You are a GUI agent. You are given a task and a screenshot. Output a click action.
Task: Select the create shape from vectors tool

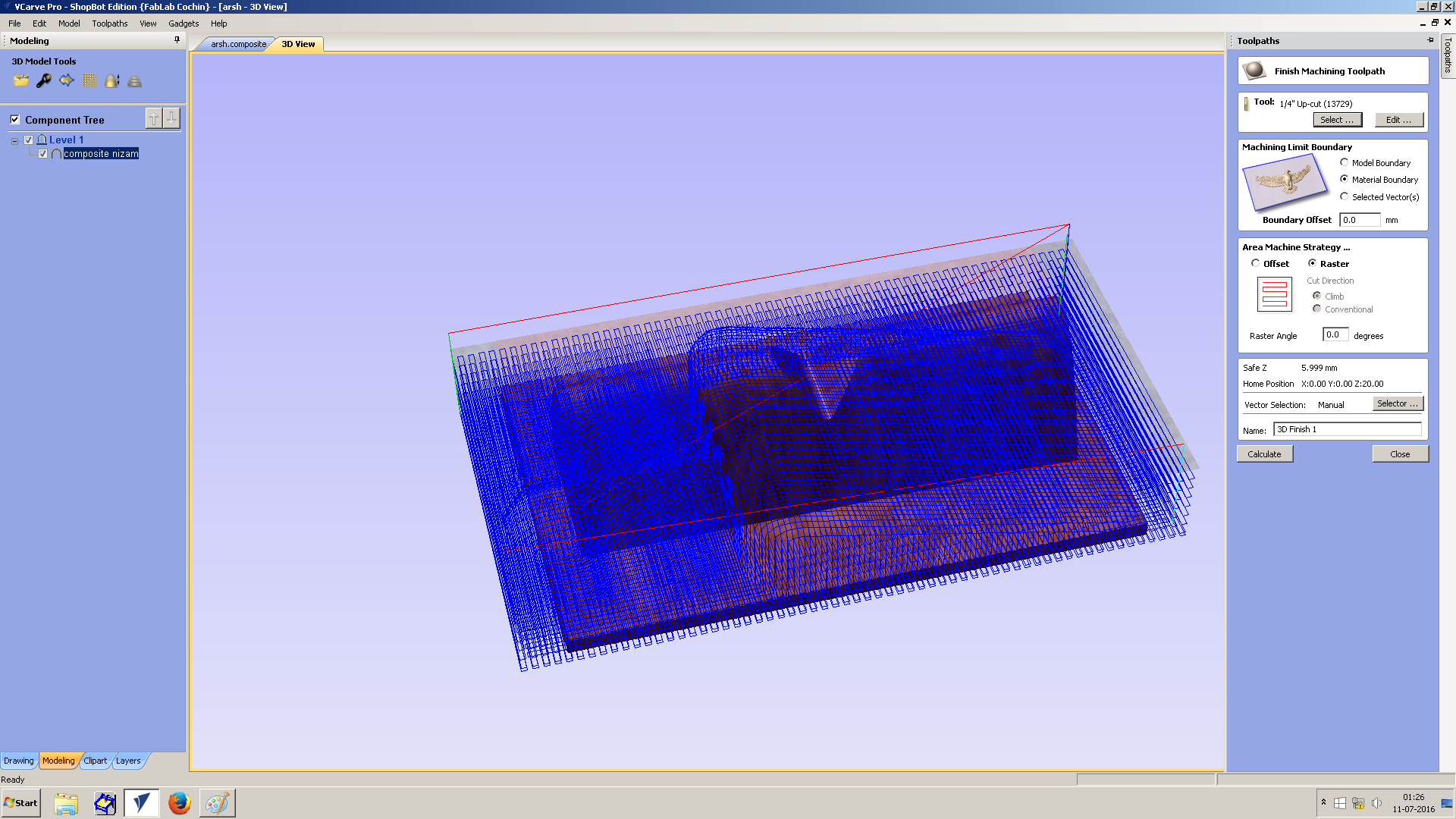(67, 80)
